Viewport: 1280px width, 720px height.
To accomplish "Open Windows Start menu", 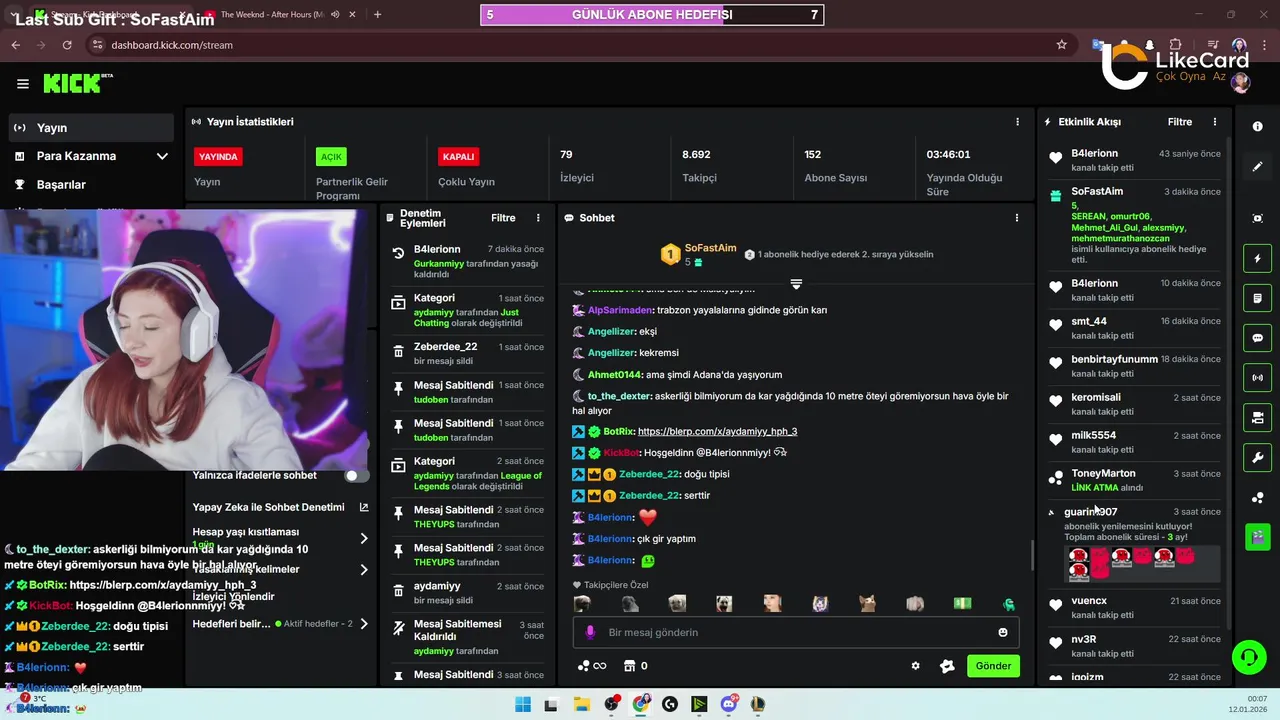I will 522,704.
